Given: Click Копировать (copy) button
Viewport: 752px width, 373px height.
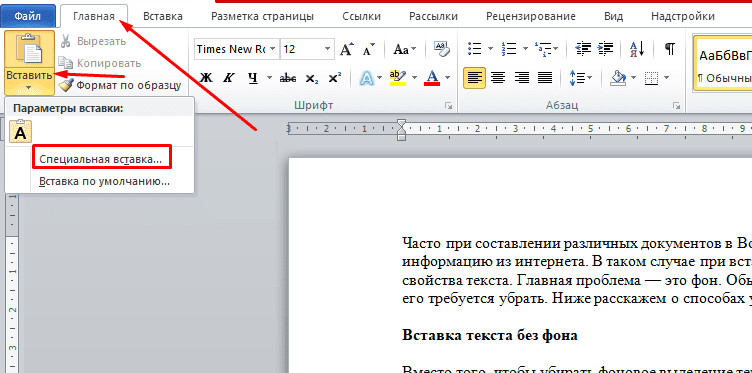Looking at the screenshot, I should 100,63.
